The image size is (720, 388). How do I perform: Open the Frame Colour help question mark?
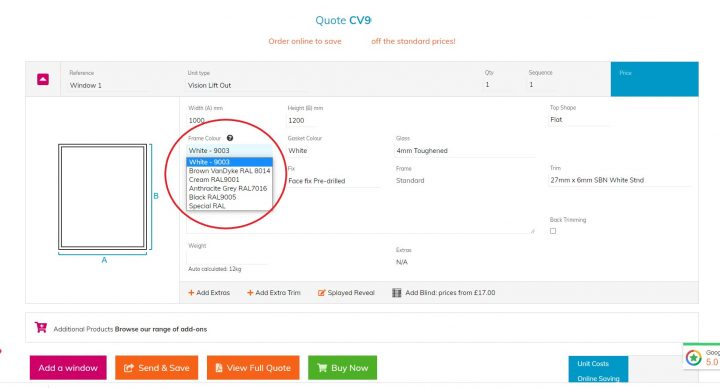point(230,138)
